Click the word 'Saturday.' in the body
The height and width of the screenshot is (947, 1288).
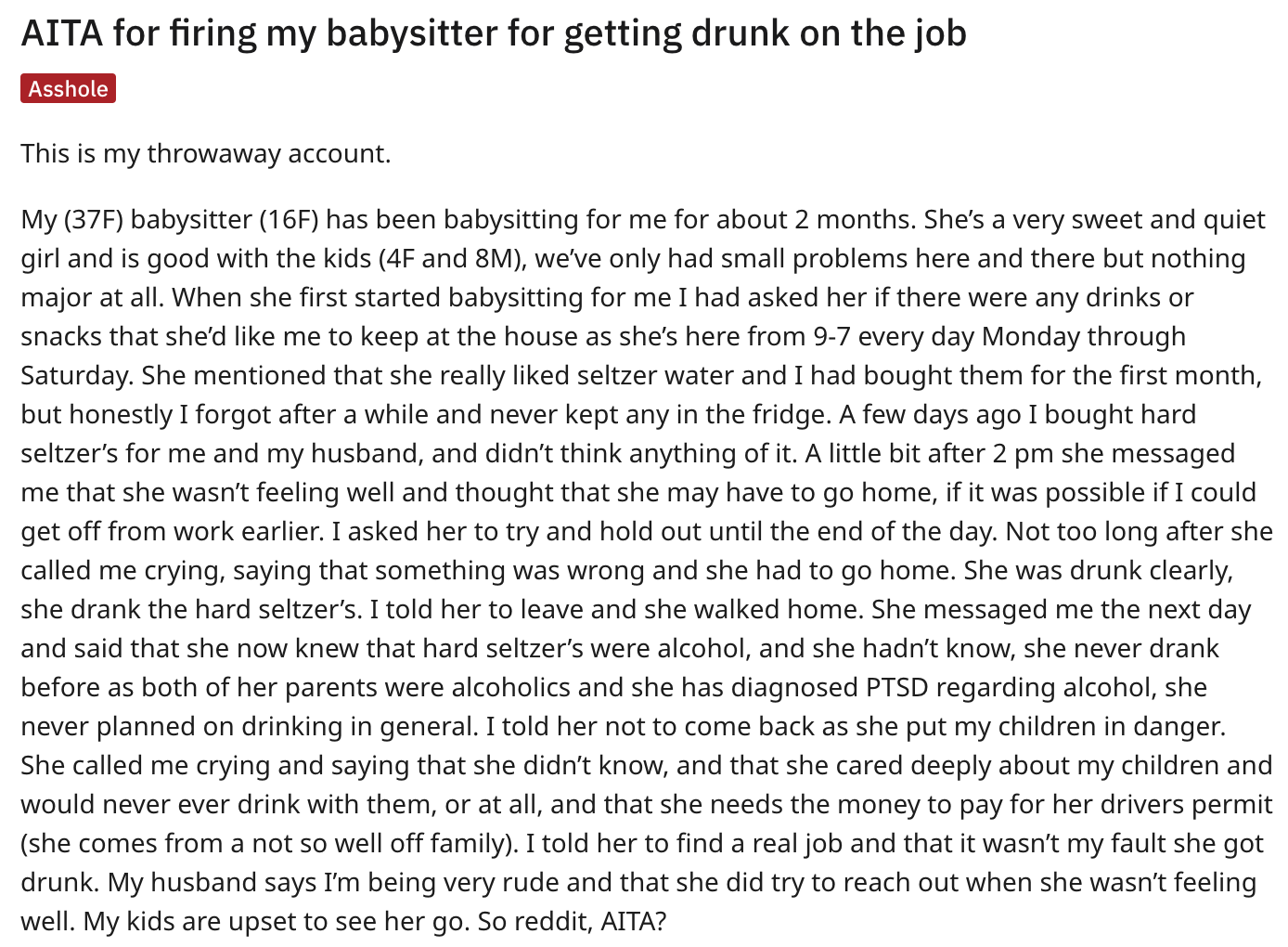pyautogui.click(x=78, y=376)
